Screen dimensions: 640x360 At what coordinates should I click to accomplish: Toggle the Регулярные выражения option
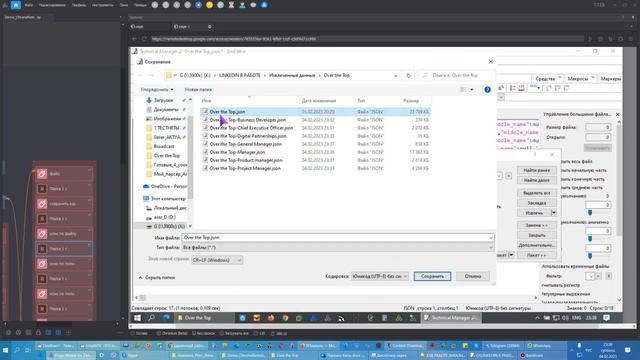[565, 294]
